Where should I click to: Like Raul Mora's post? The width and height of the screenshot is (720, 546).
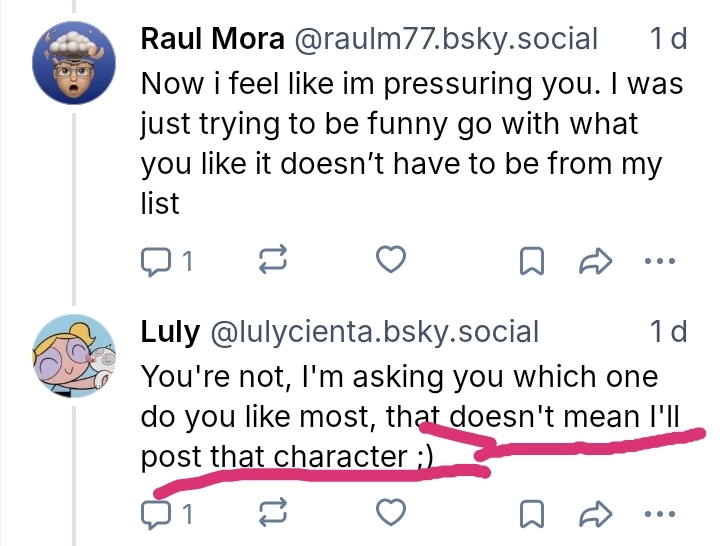click(390, 262)
